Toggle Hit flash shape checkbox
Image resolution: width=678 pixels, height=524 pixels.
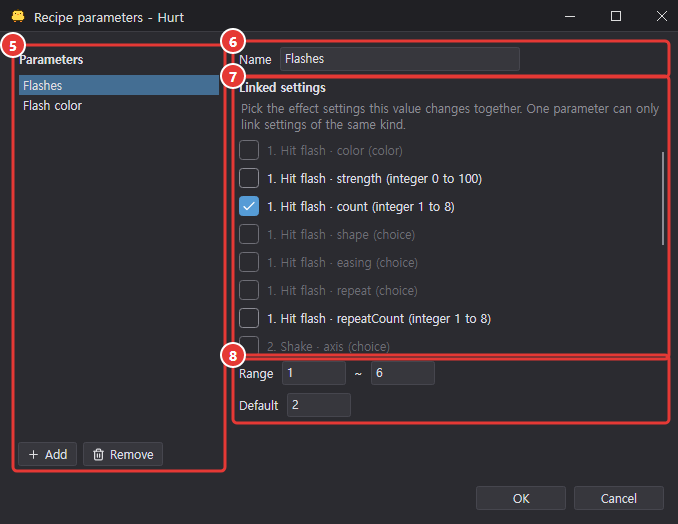(x=249, y=234)
